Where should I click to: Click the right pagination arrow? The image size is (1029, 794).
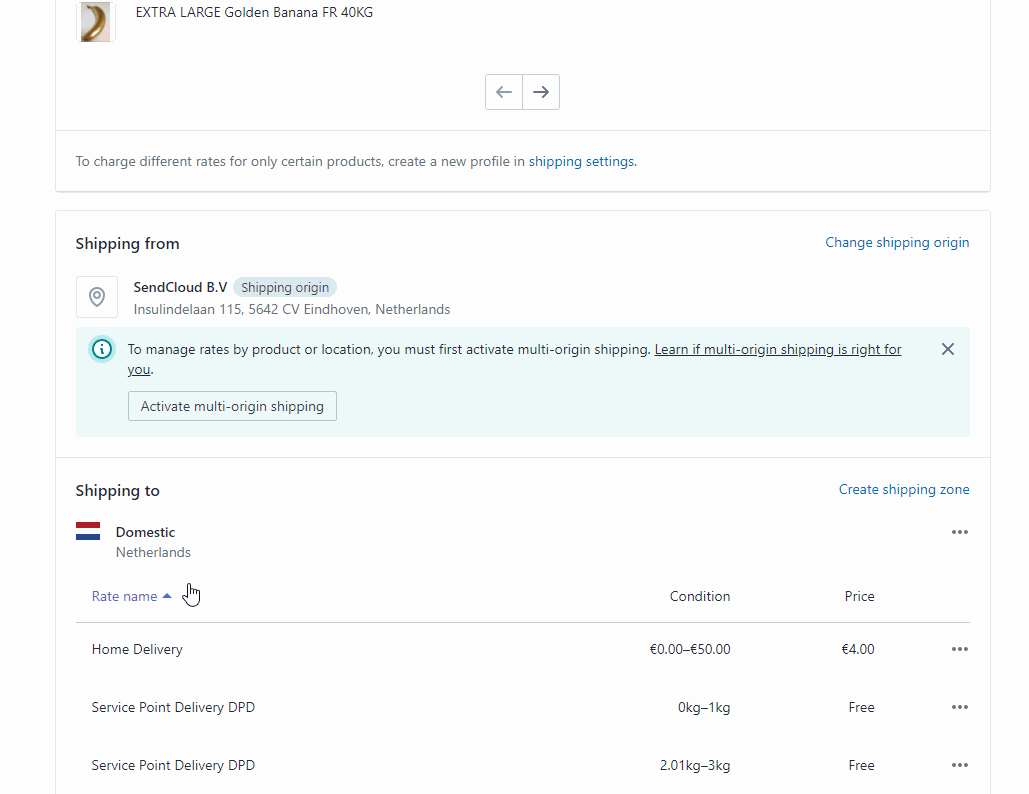(x=540, y=91)
